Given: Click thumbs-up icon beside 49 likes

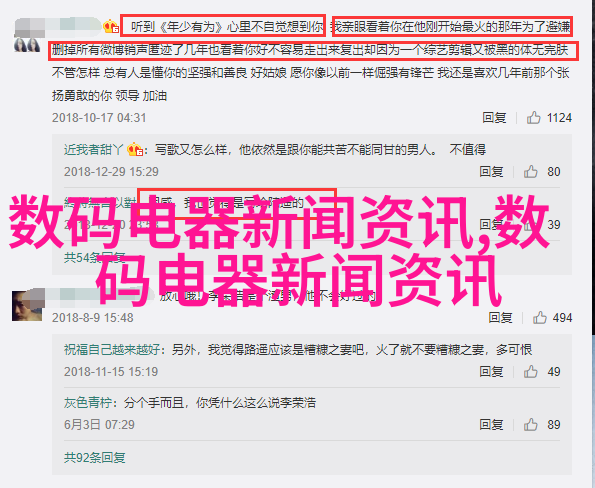Looking at the screenshot, I should coord(530,372).
